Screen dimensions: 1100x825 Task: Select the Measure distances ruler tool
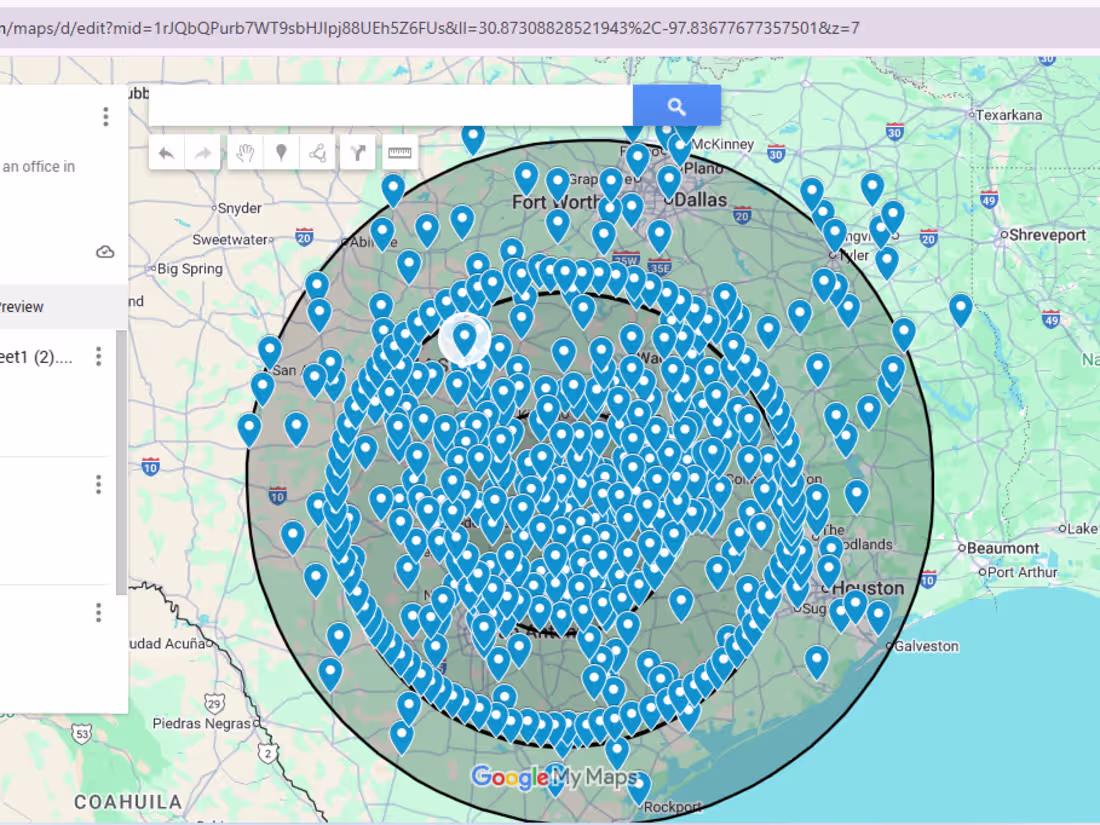[x=400, y=153]
